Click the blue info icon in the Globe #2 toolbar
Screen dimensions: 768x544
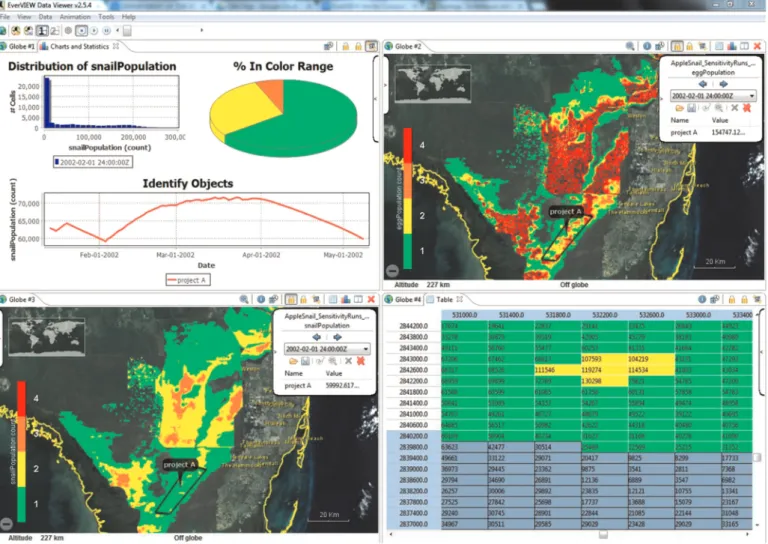pyautogui.click(x=647, y=46)
